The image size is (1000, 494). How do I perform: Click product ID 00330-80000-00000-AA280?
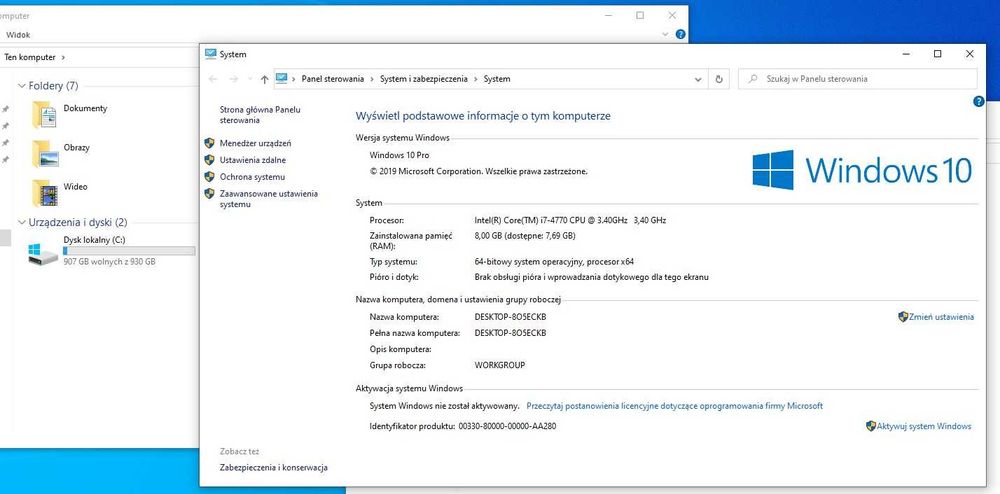pos(507,426)
